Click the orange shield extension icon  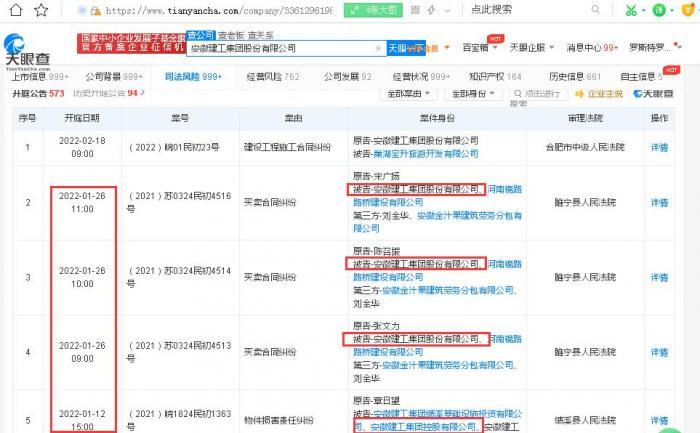689,10
